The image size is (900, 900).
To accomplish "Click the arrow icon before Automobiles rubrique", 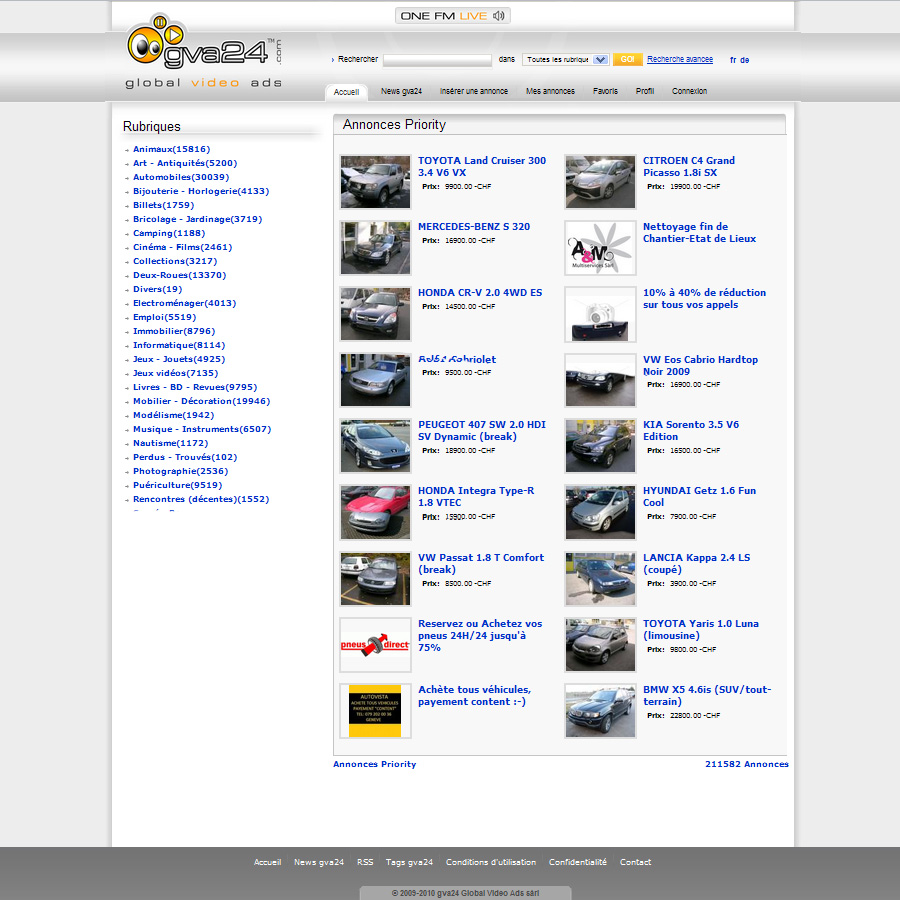I will click(126, 177).
